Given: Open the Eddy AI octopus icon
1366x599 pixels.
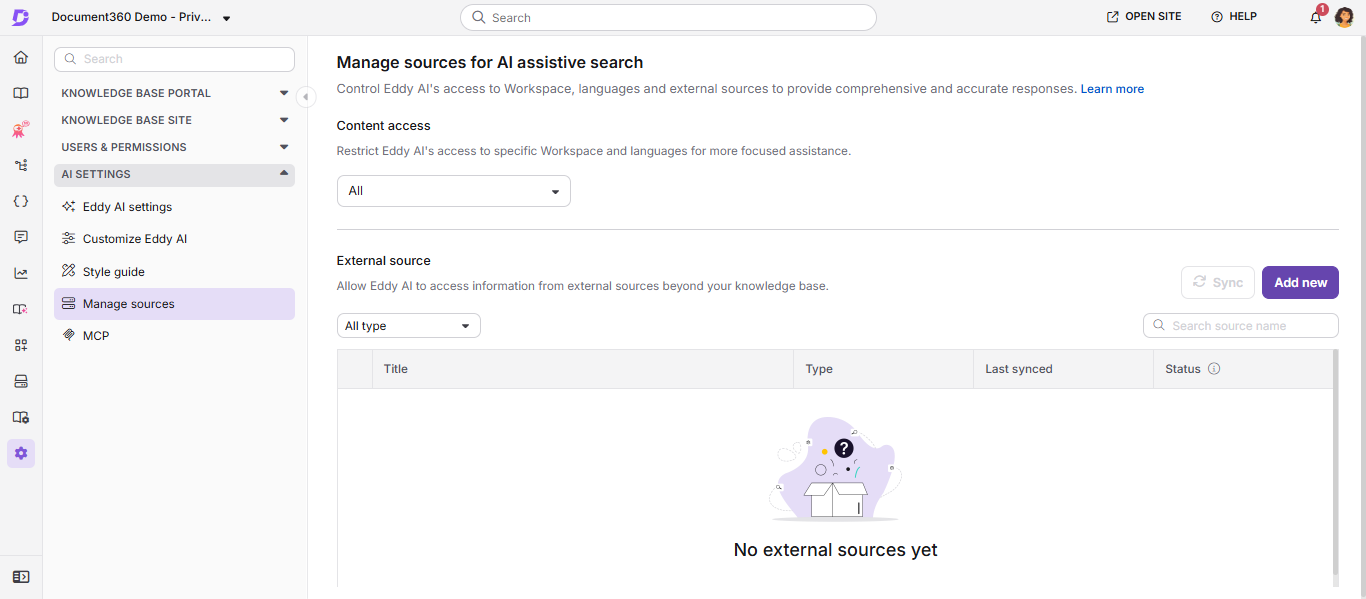Looking at the screenshot, I should coord(21,129).
